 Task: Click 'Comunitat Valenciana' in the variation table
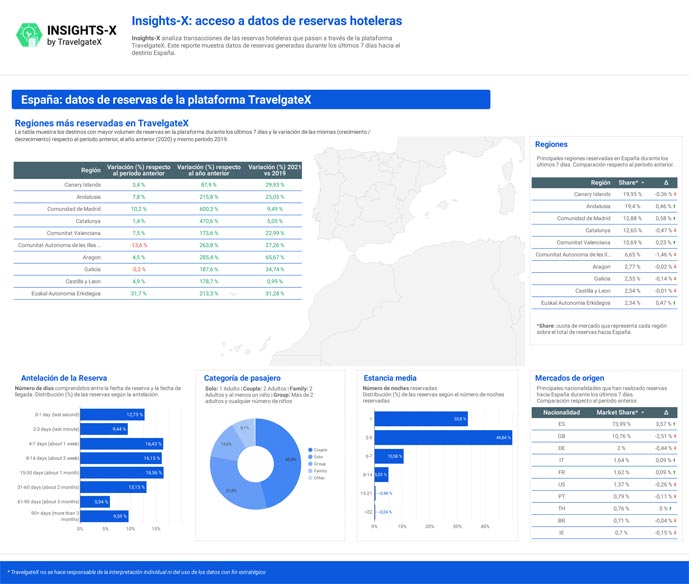(73, 233)
